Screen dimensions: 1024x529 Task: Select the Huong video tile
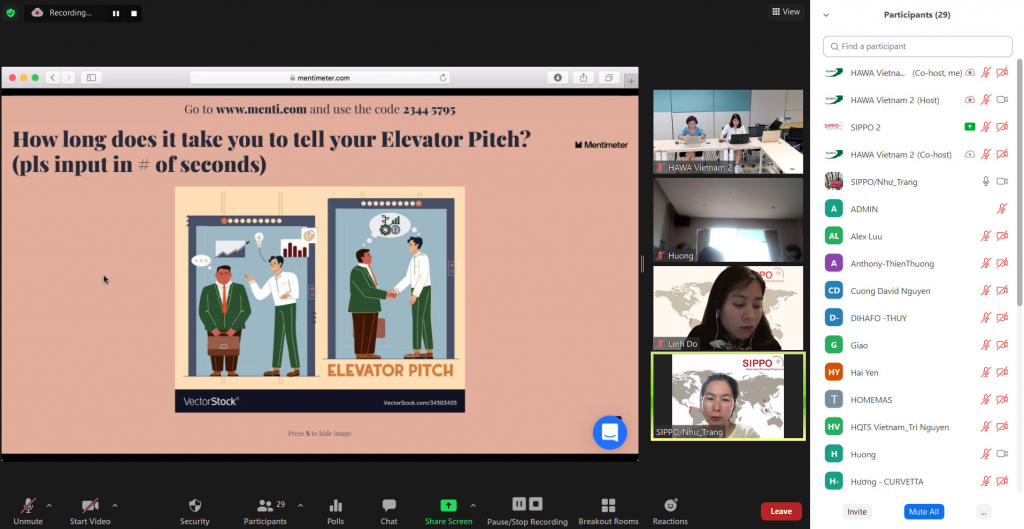point(728,220)
